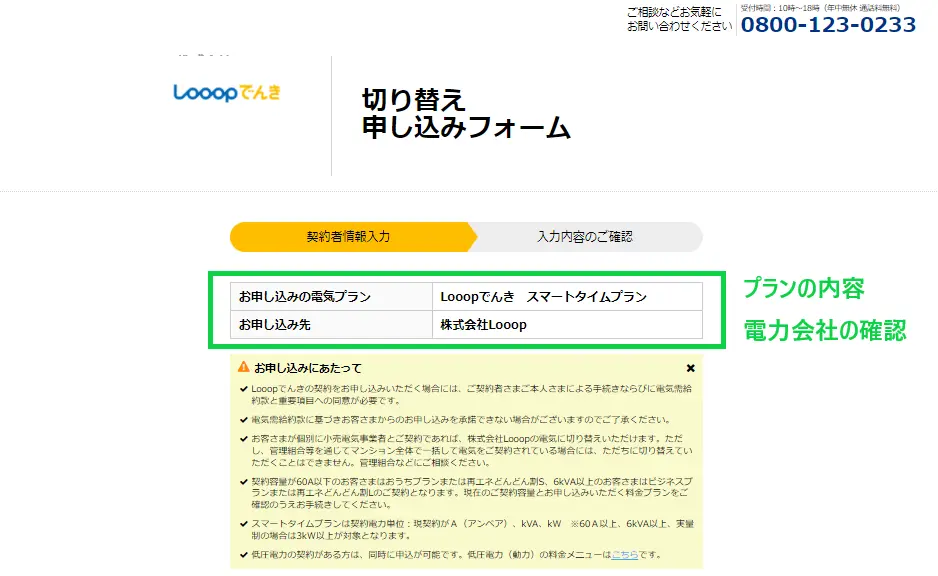Image resolution: width=938 pixels, height=576 pixels.
Task: Click the お申し込みにあたって heading text
Action: [x=308, y=368]
